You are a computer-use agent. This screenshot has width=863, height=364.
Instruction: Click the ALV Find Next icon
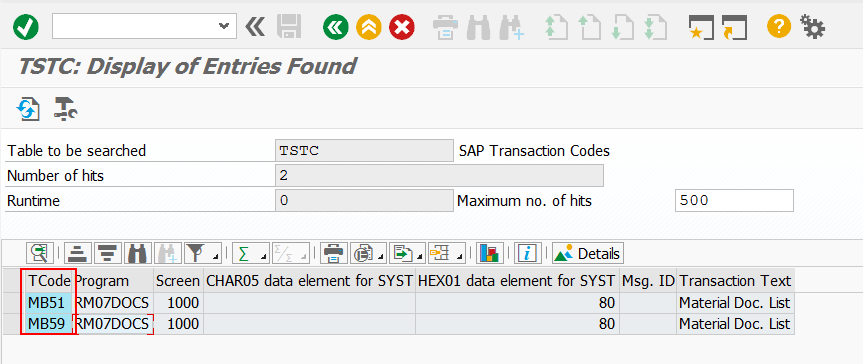pos(167,253)
